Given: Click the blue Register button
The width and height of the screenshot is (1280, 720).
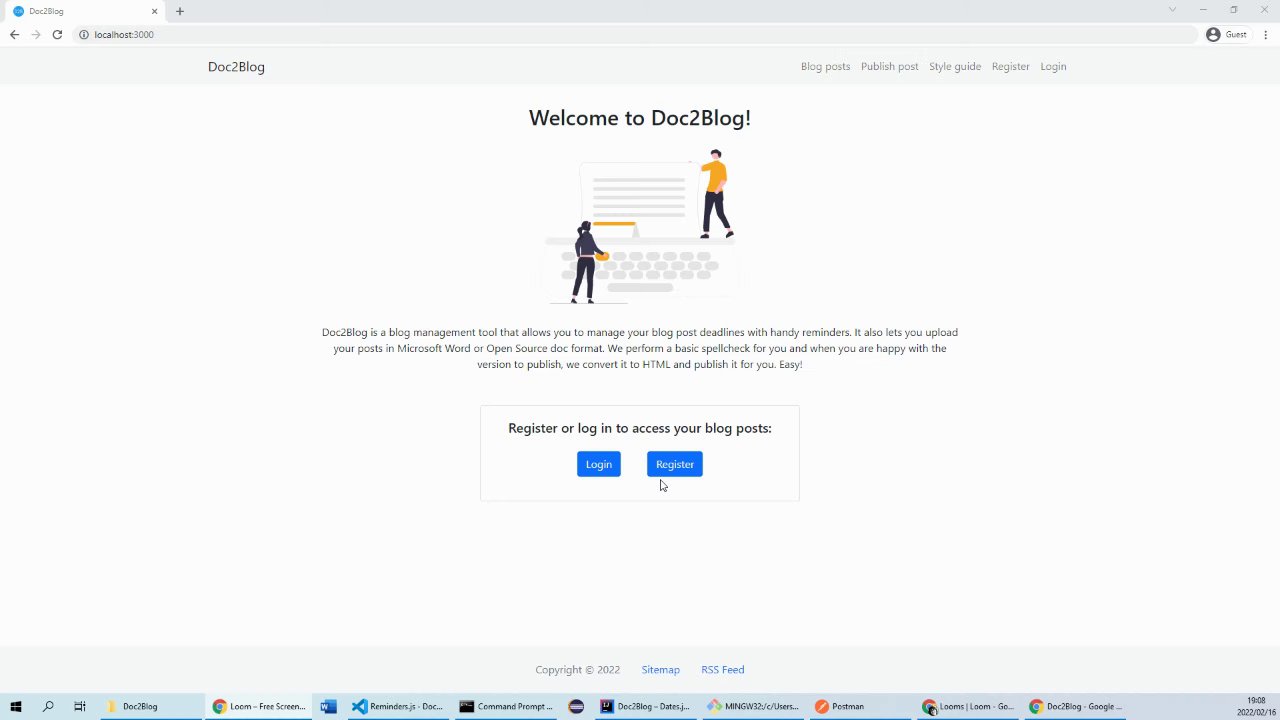Looking at the screenshot, I should [675, 464].
